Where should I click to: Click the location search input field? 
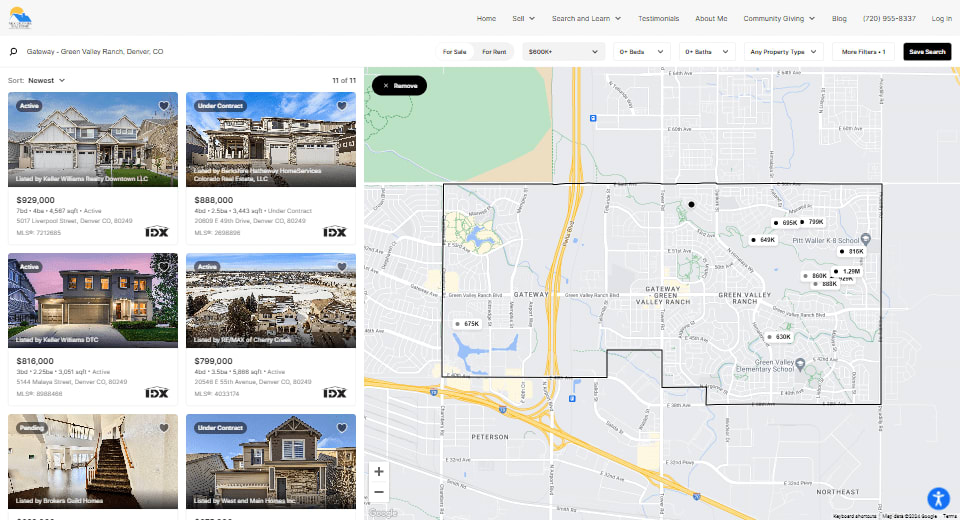[x=227, y=52]
